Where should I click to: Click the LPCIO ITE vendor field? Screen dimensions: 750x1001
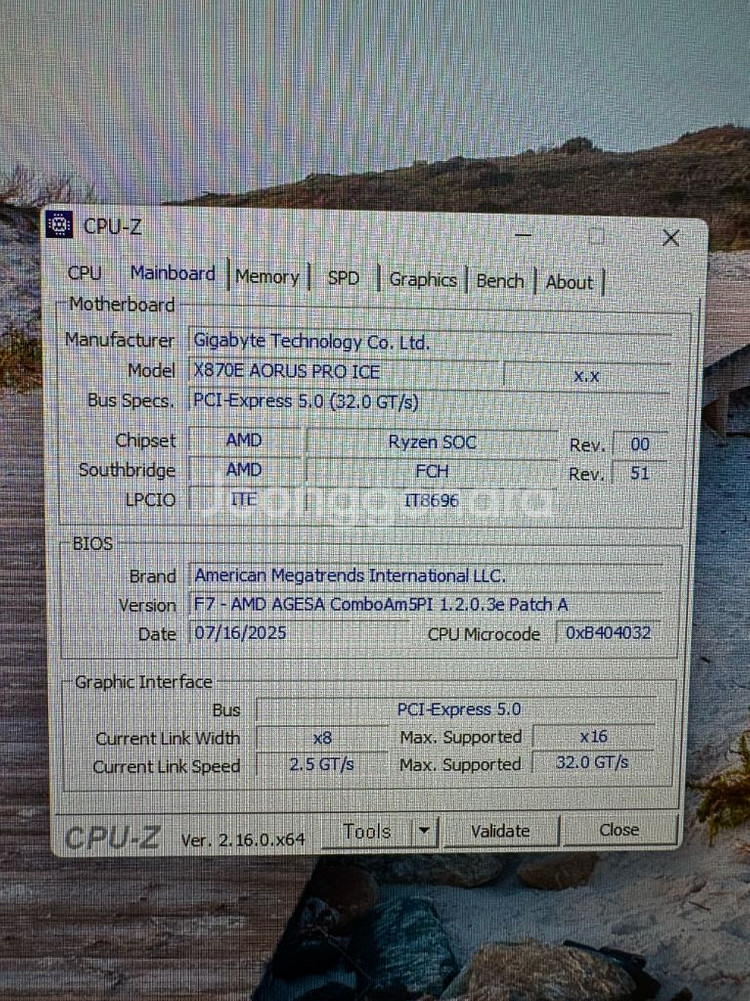point(244,499)
